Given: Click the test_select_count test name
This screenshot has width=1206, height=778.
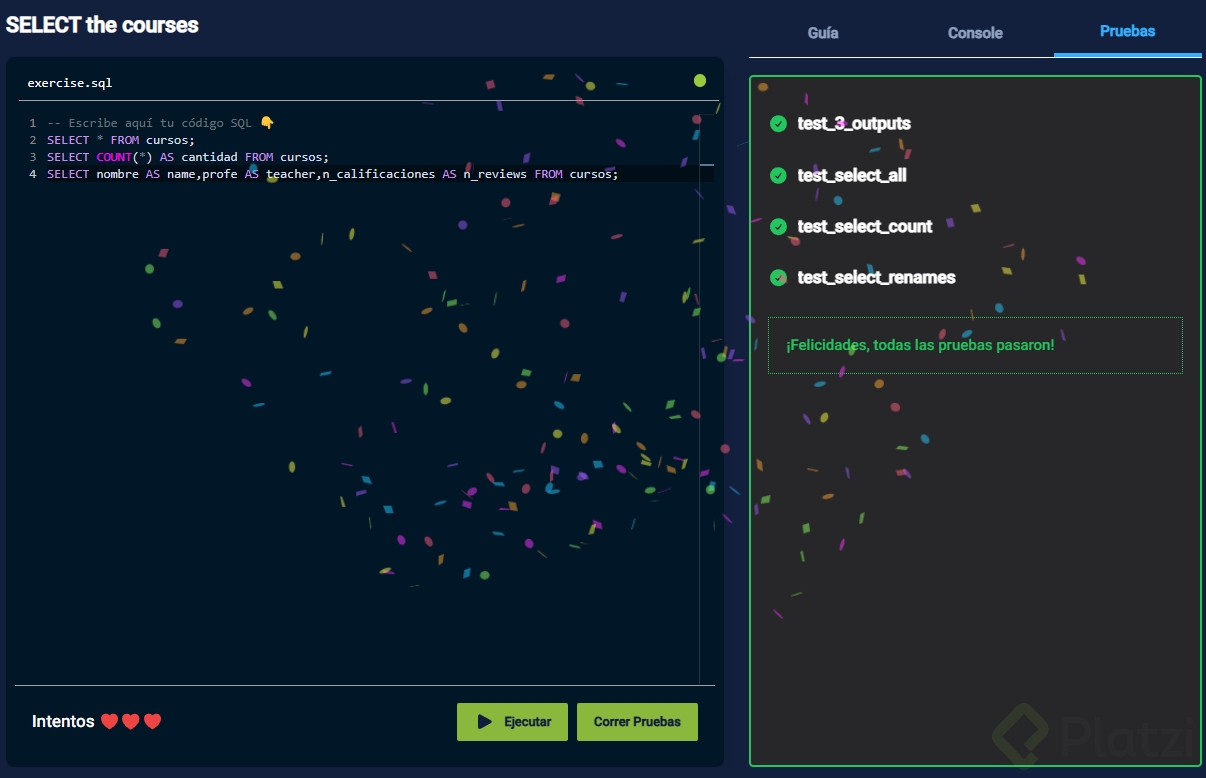Looking at the screenshot, I should tap(865, 227).
